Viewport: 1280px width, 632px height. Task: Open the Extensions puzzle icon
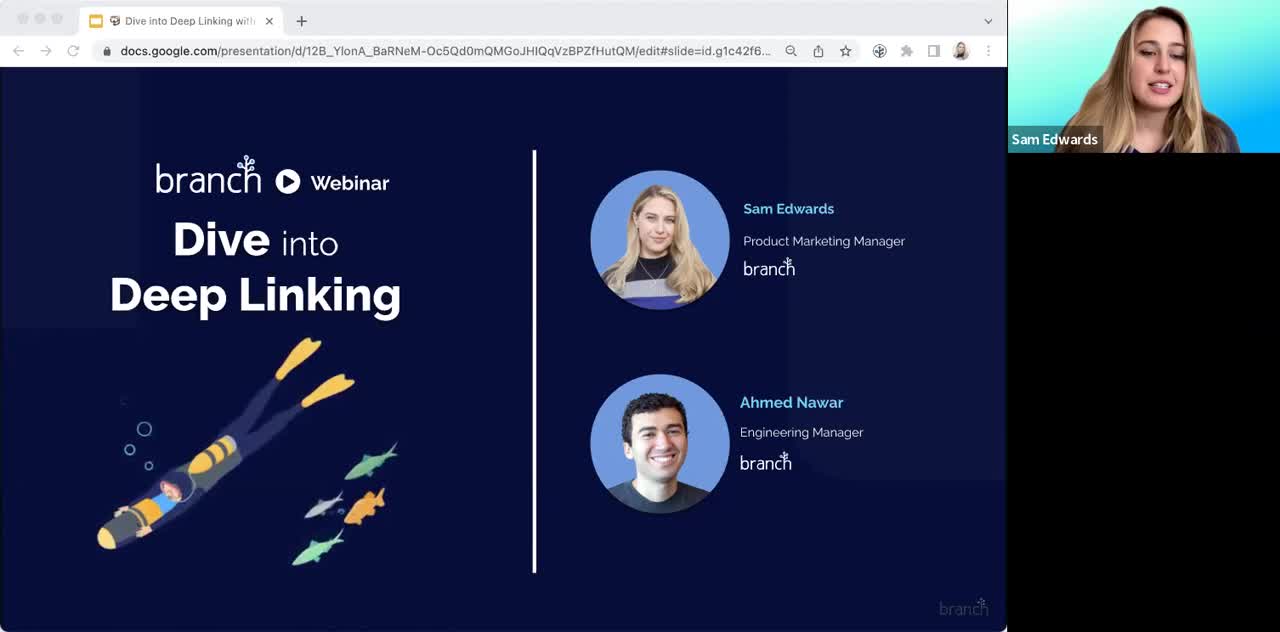(x=906, y=51)
